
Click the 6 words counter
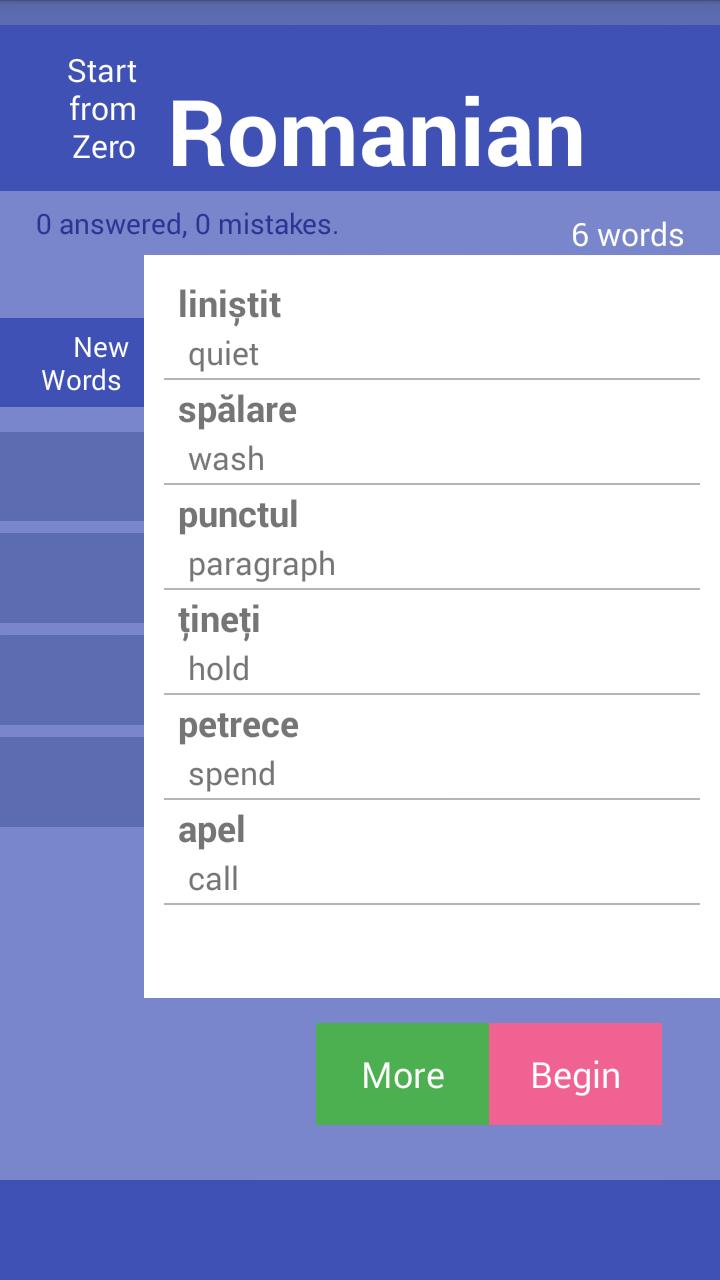click(x=628, y=235)
